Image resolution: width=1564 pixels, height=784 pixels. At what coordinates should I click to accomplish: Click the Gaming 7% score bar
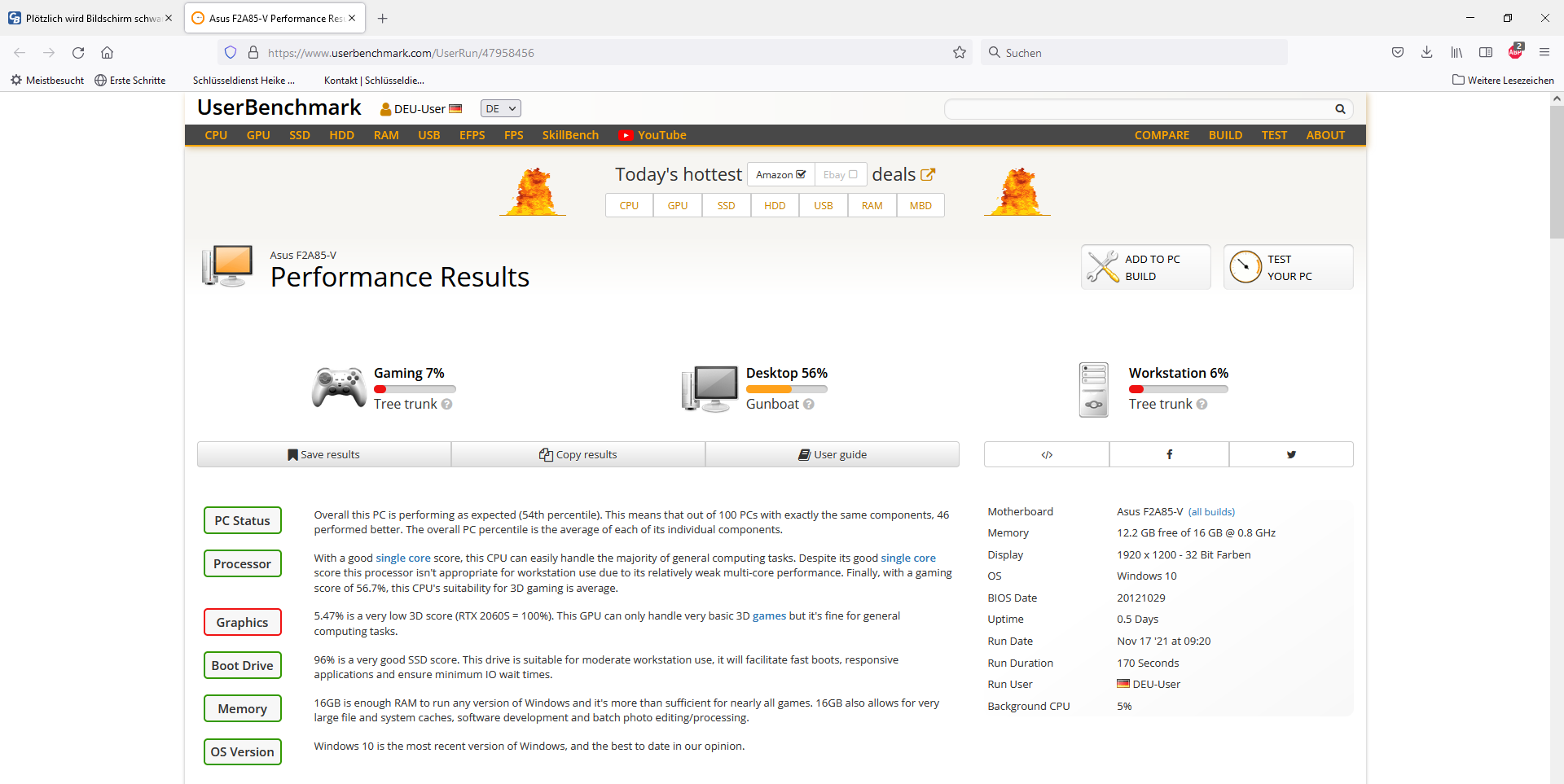click(x=415, y=389)
